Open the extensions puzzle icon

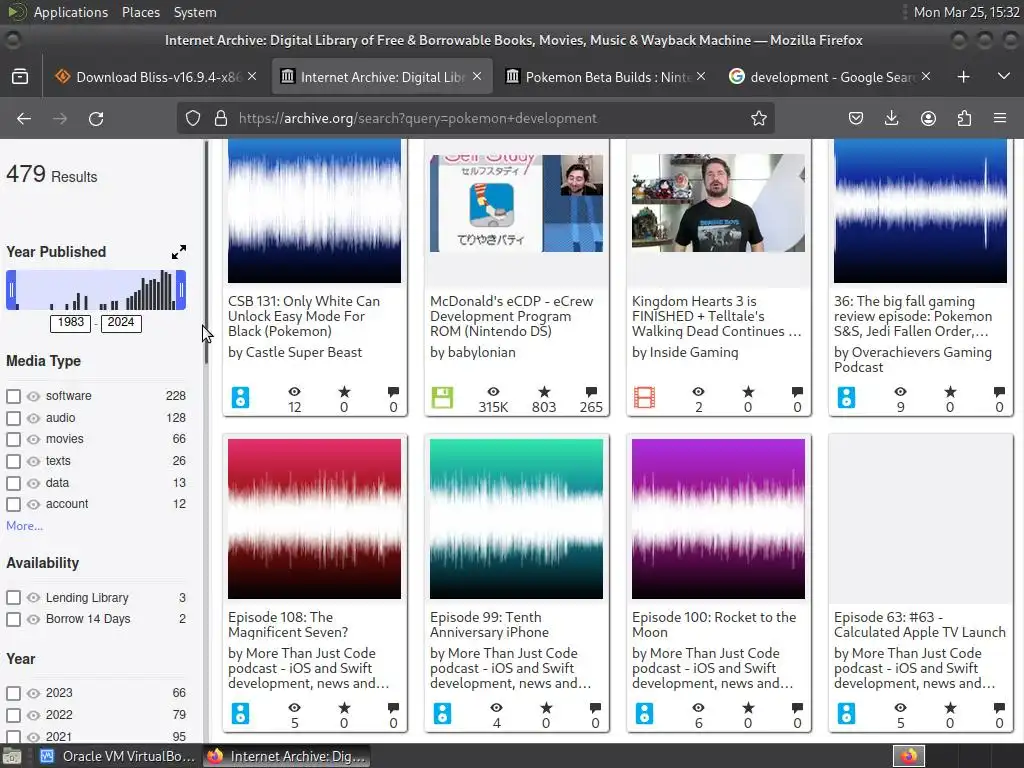tap(964, 118)
